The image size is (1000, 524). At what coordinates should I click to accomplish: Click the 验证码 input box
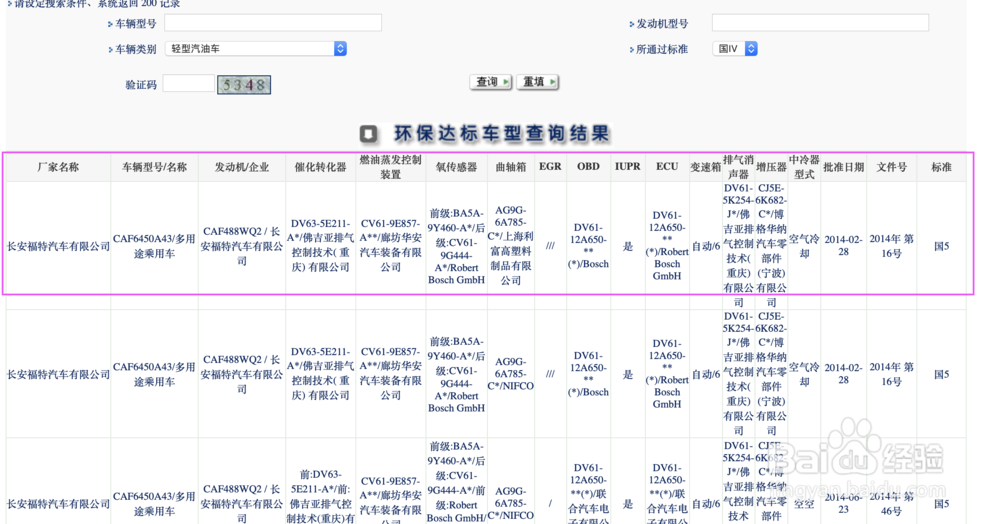coord(189,84)
